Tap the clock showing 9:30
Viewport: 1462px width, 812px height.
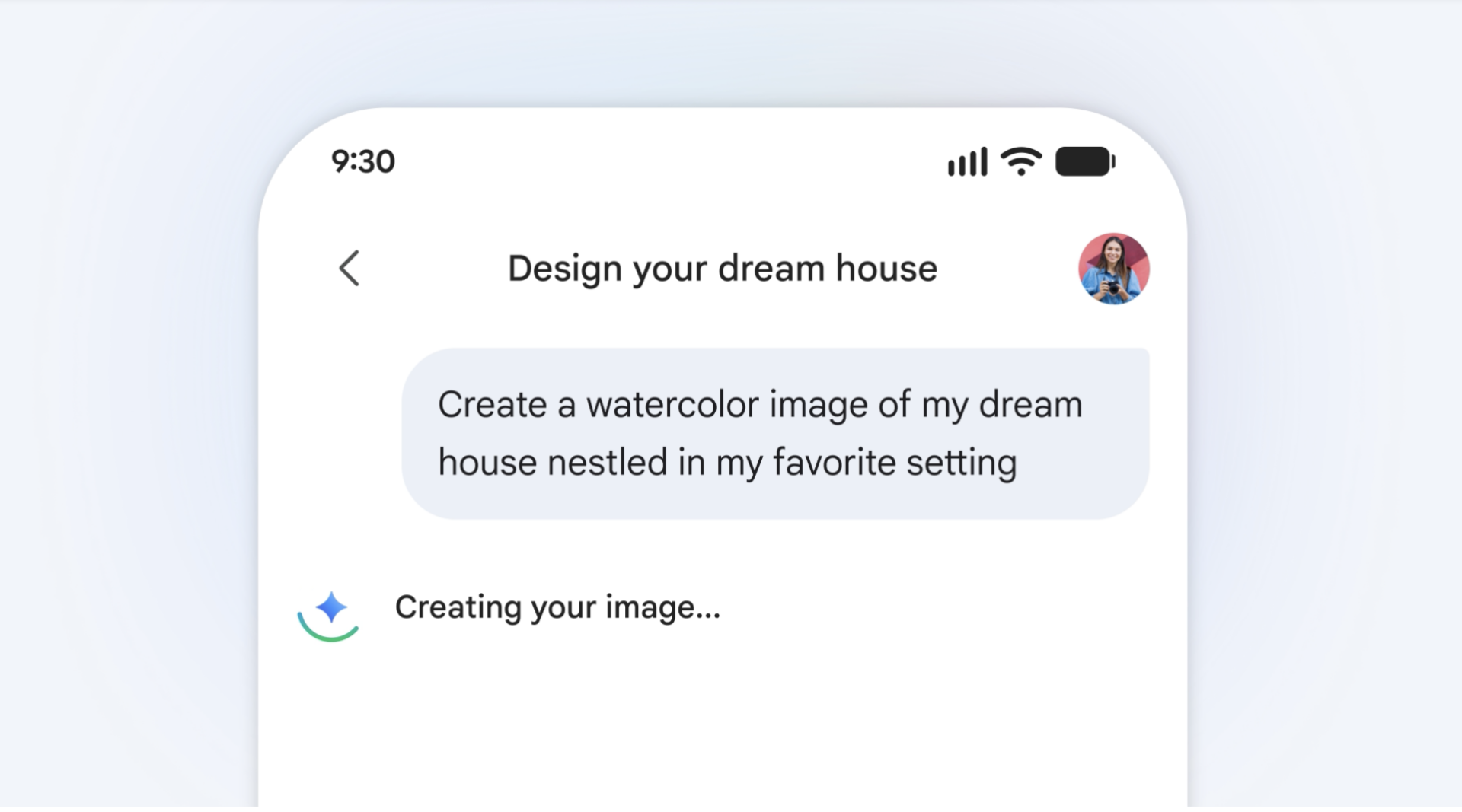(363, 160)
